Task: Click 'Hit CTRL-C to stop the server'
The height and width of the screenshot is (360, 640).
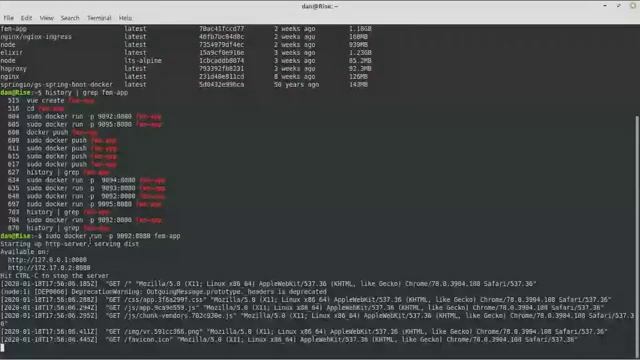Action: 55,276
